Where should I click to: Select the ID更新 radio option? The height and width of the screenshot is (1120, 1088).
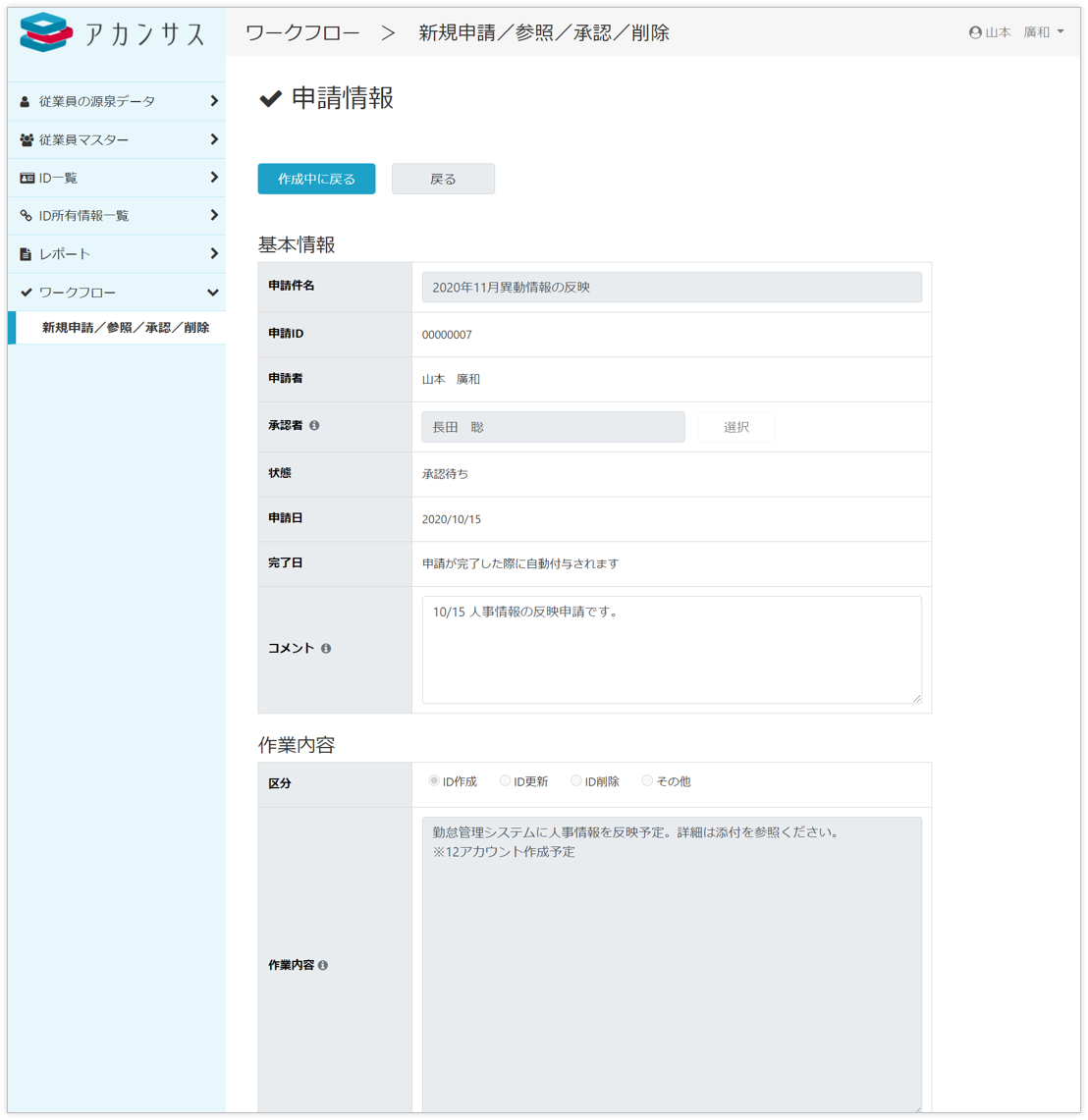[x=505, y=781]
